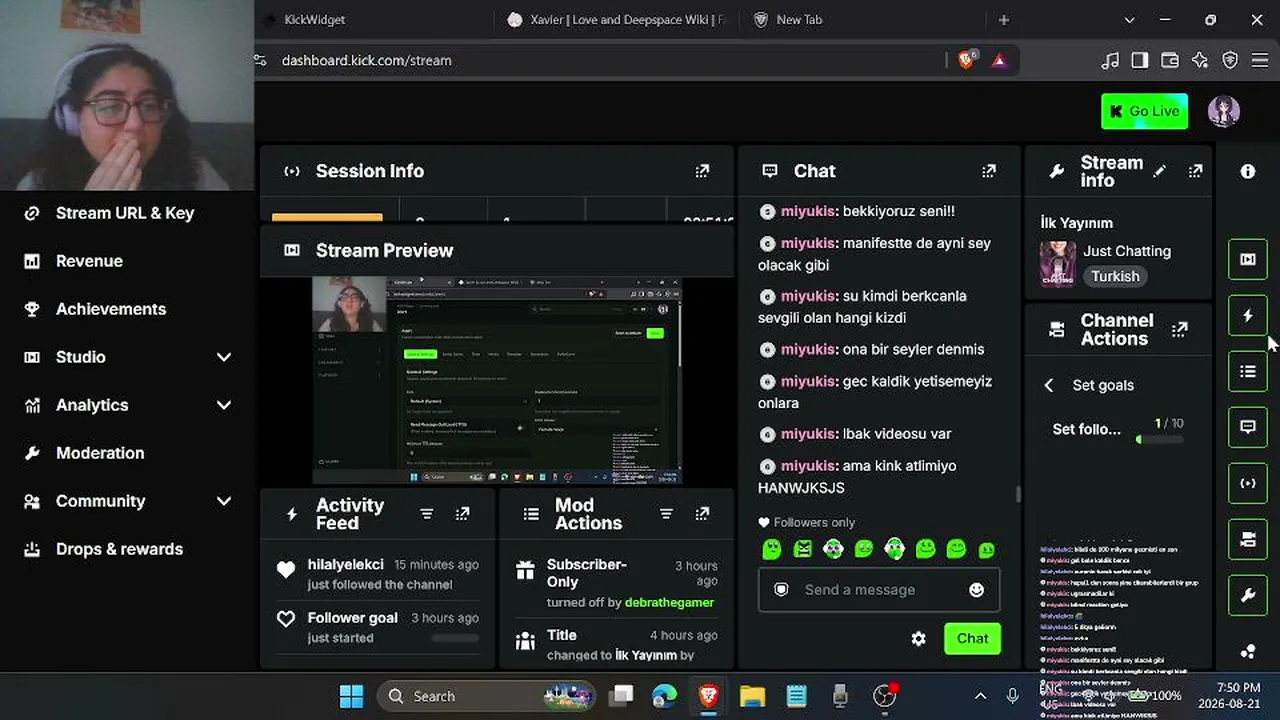
Task: Insert the first green emote
Action: 772,549
